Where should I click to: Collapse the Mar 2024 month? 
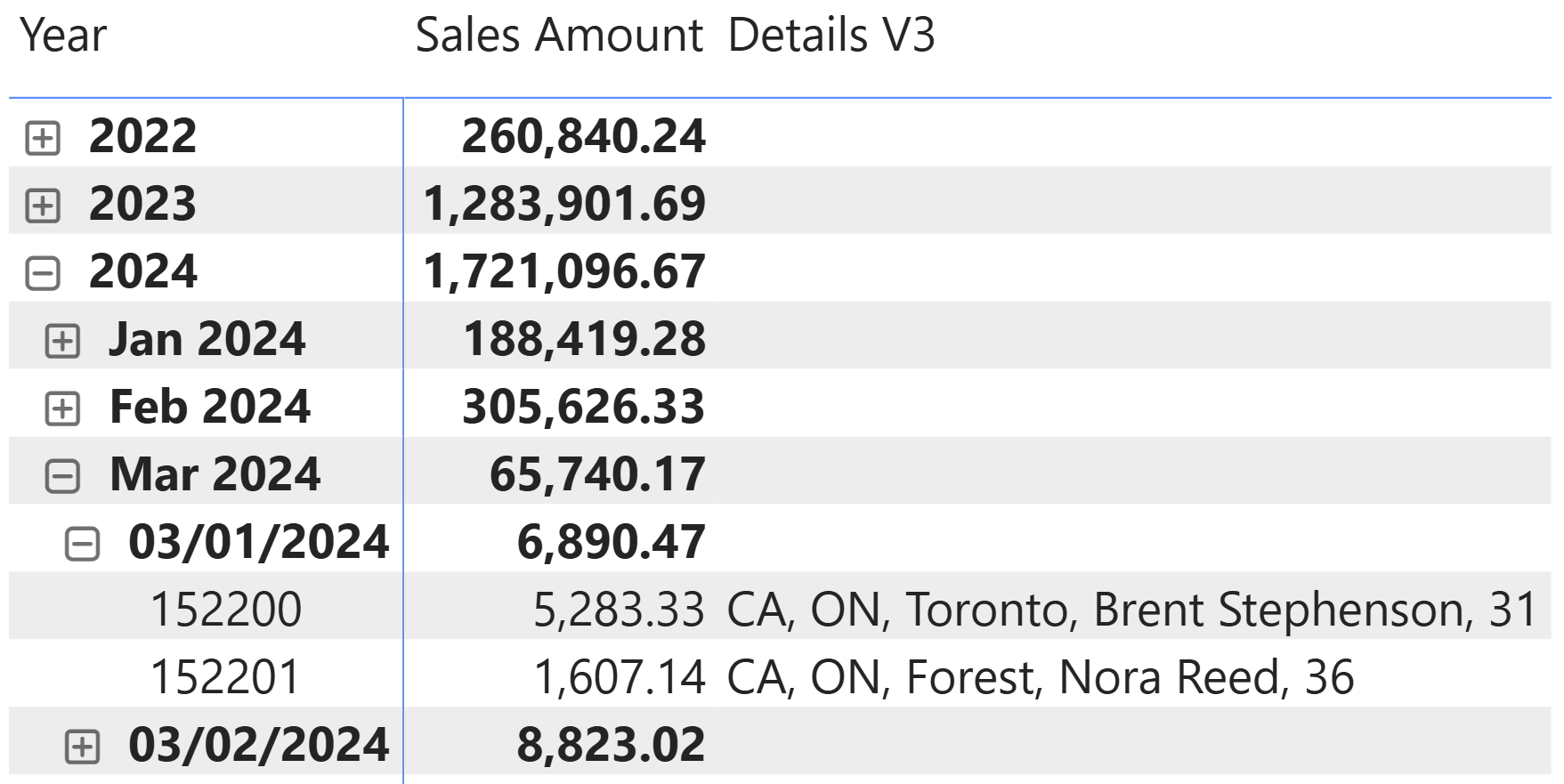[62, 476]
